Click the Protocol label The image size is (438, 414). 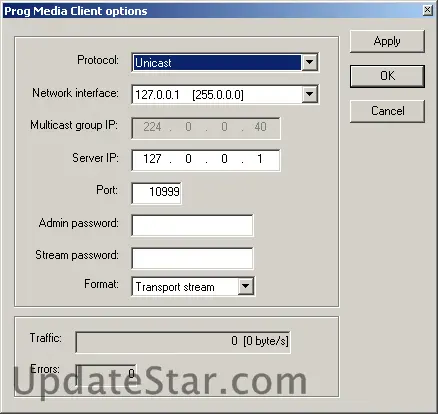pos(98,60)
